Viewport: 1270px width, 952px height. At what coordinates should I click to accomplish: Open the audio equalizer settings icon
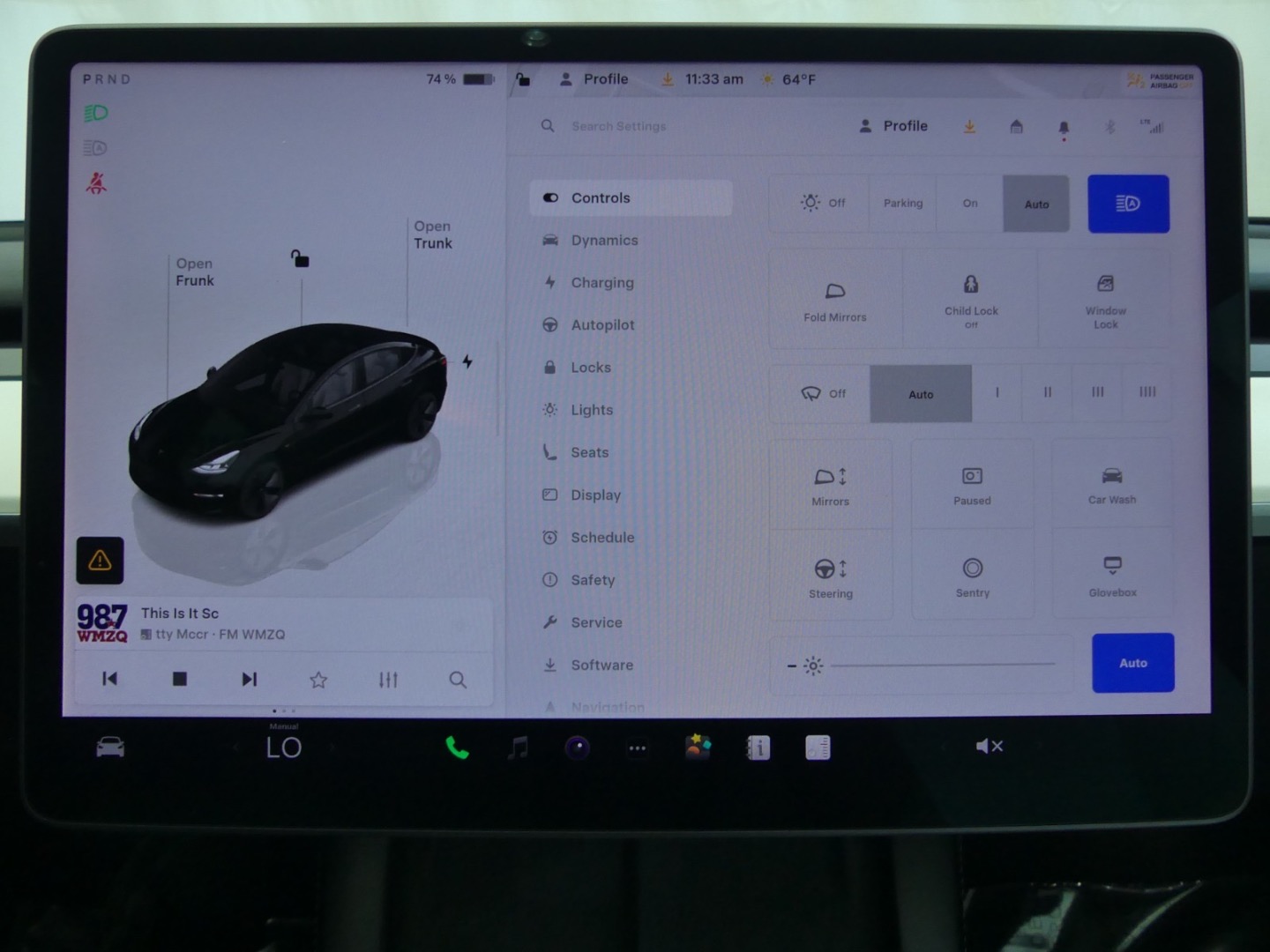(388, 680)
